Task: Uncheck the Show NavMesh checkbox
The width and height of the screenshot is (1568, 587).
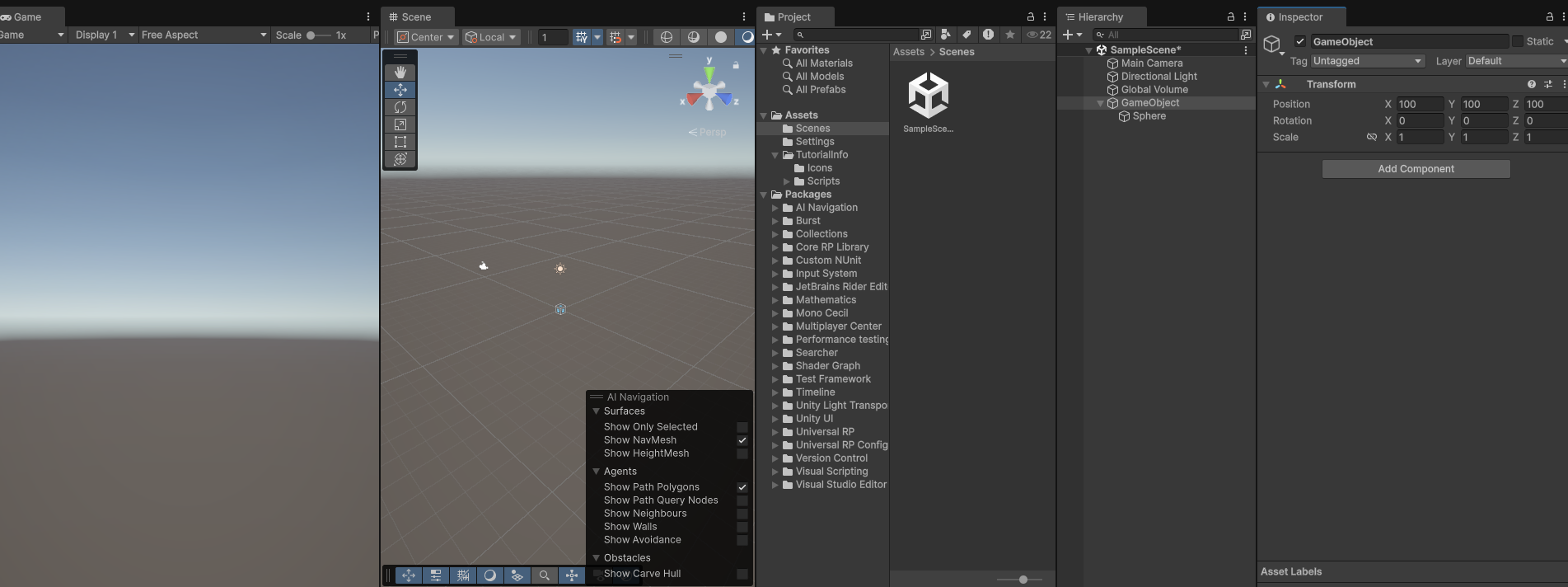Action: tap(742, 440)
